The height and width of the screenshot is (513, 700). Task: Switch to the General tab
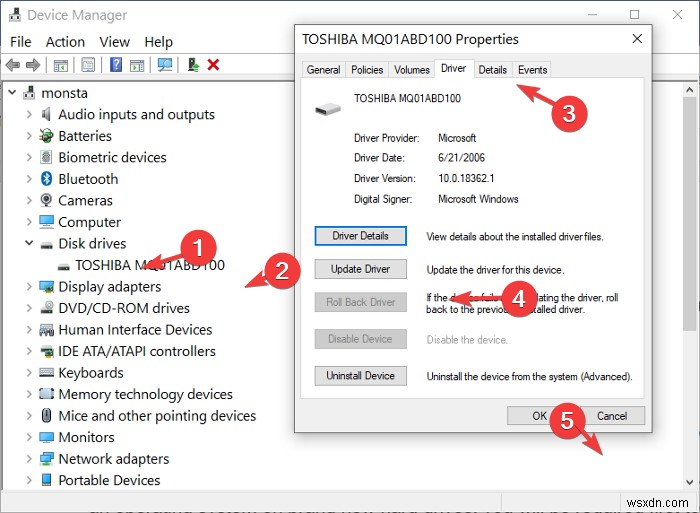323,70
